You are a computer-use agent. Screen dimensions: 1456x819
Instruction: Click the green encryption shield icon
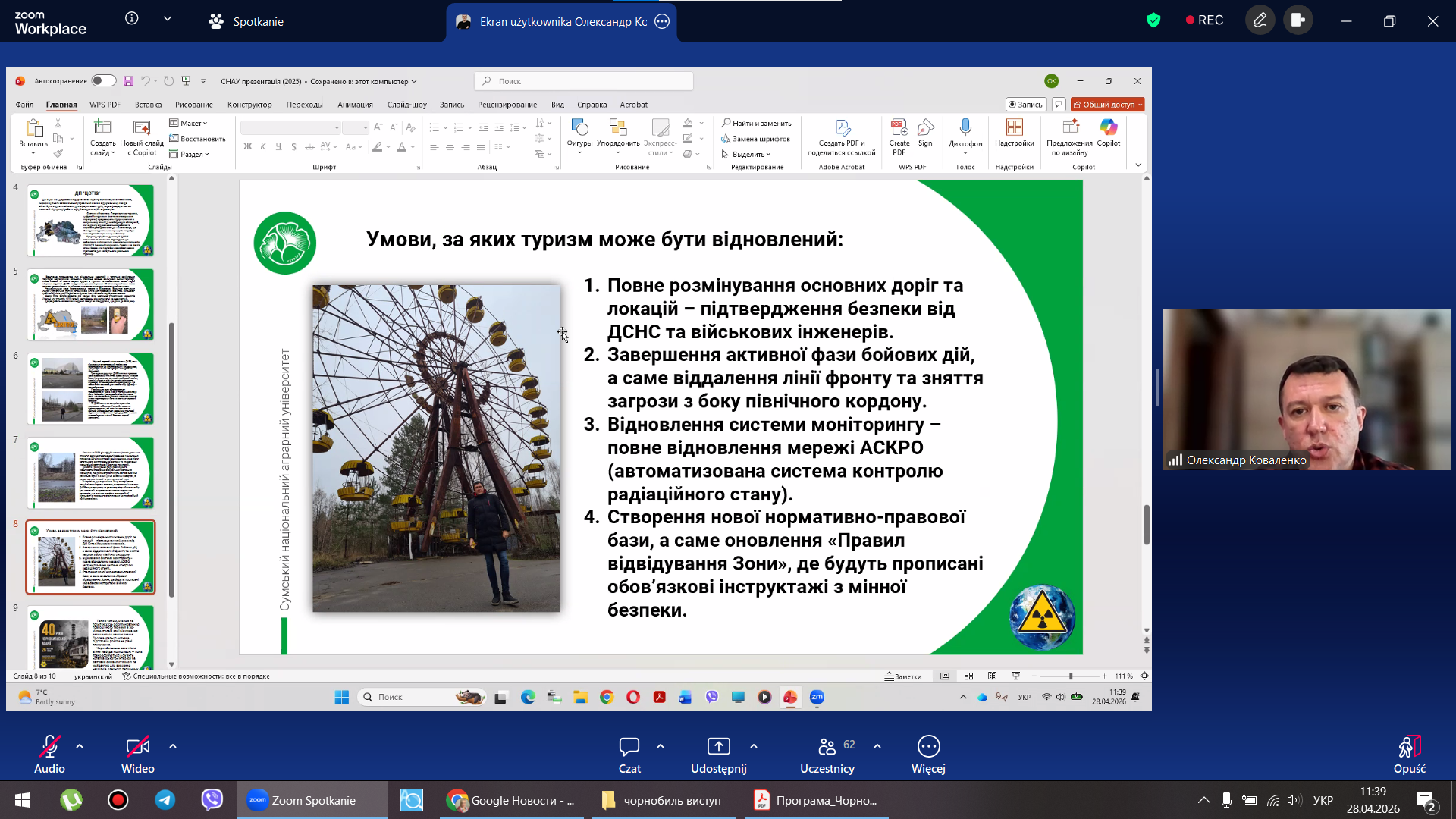click(x=1153, y=20)
